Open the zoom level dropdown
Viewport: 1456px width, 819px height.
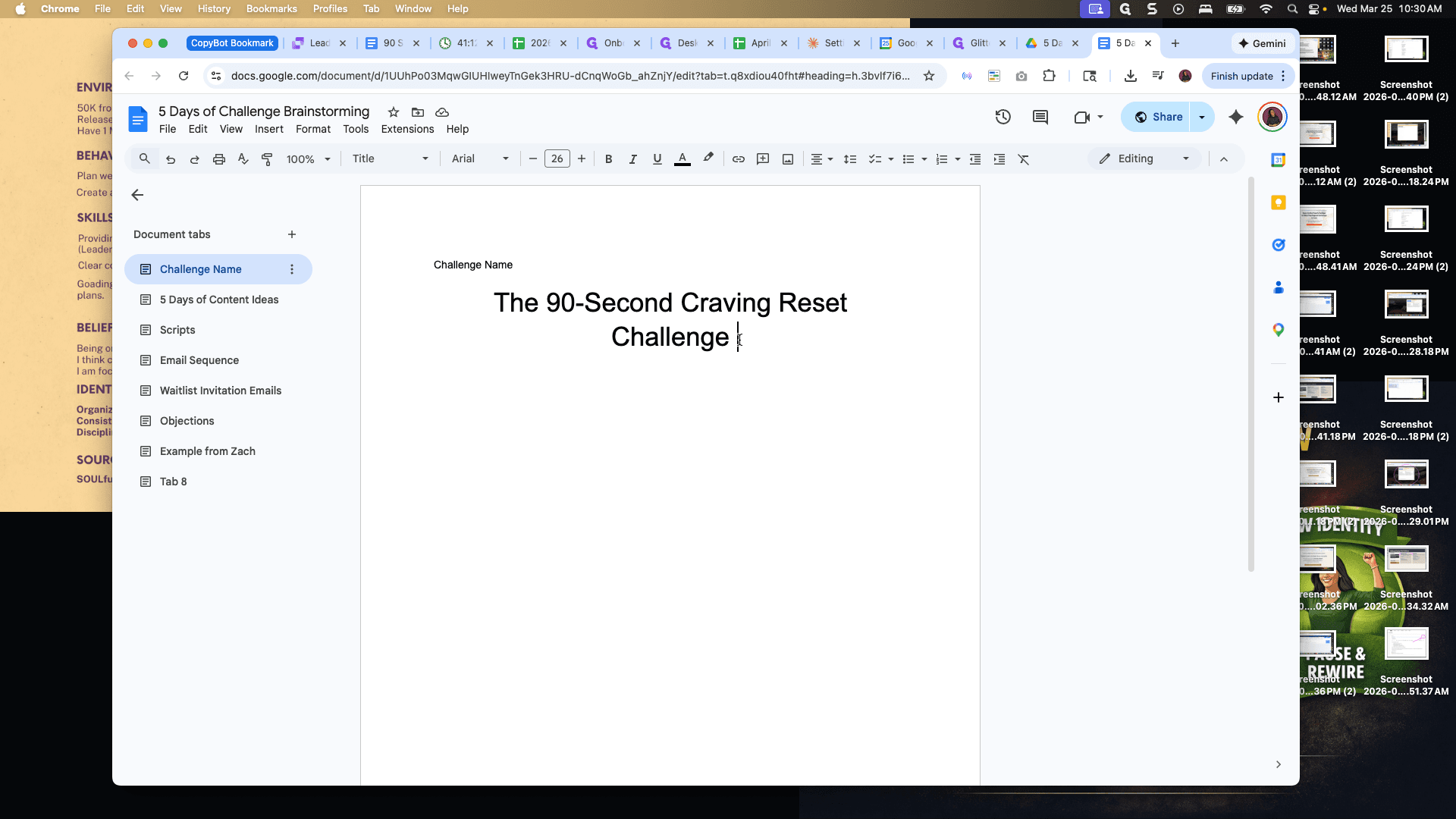pos(308,159)
